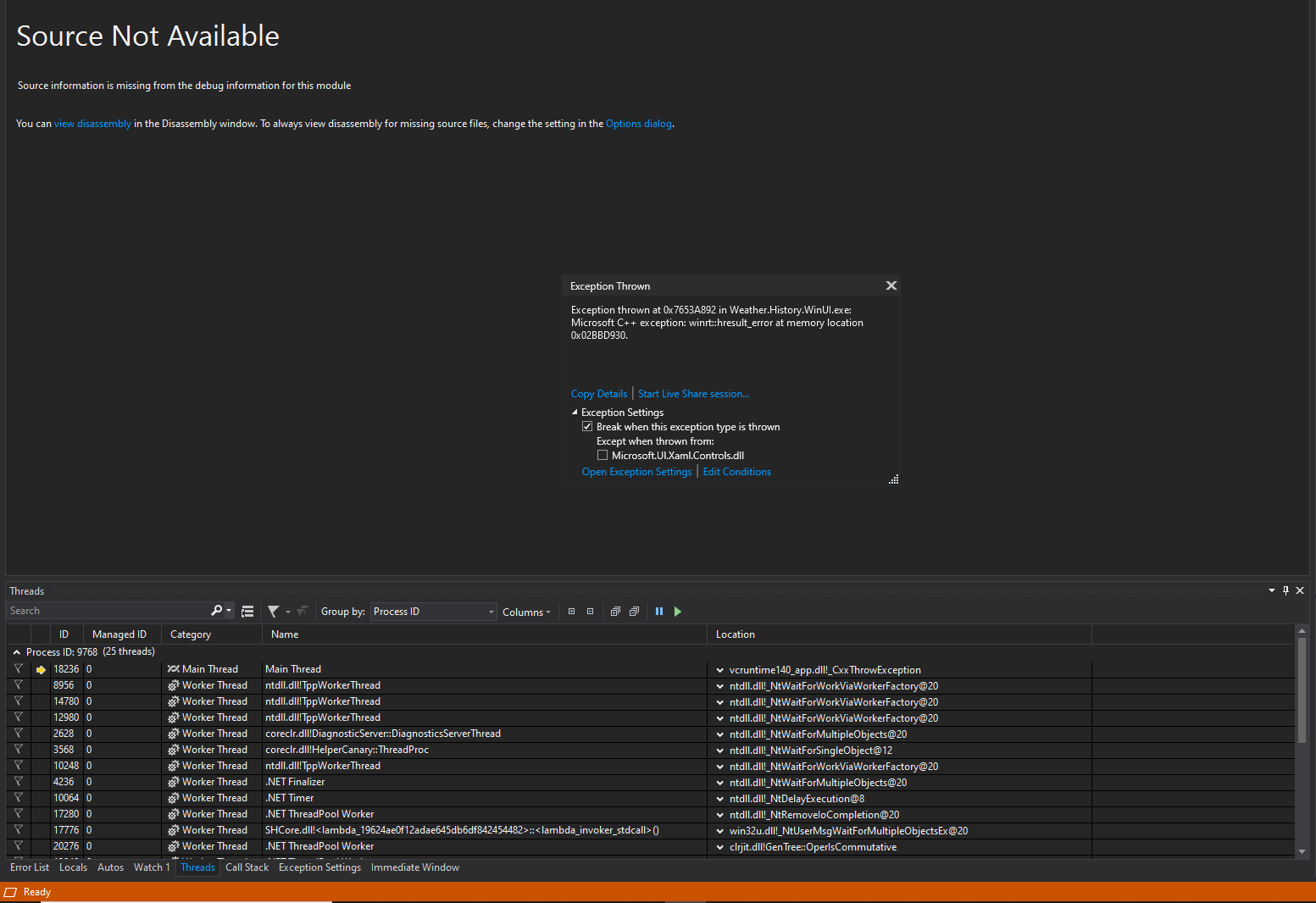The height and width of the screenshot is (903, 1316).
Task: Click scroll down arrow of Threads list
Action: [1302, 851]
